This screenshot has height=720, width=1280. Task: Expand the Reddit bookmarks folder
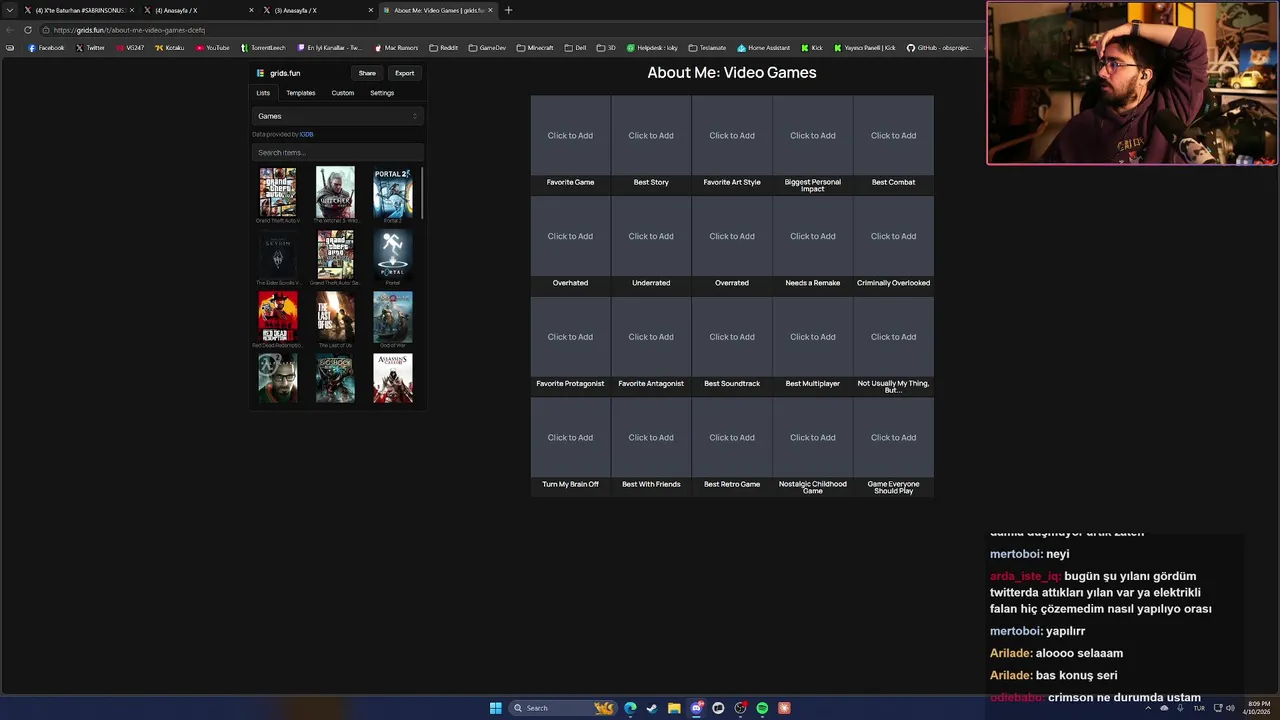click(x=443, y=48)
